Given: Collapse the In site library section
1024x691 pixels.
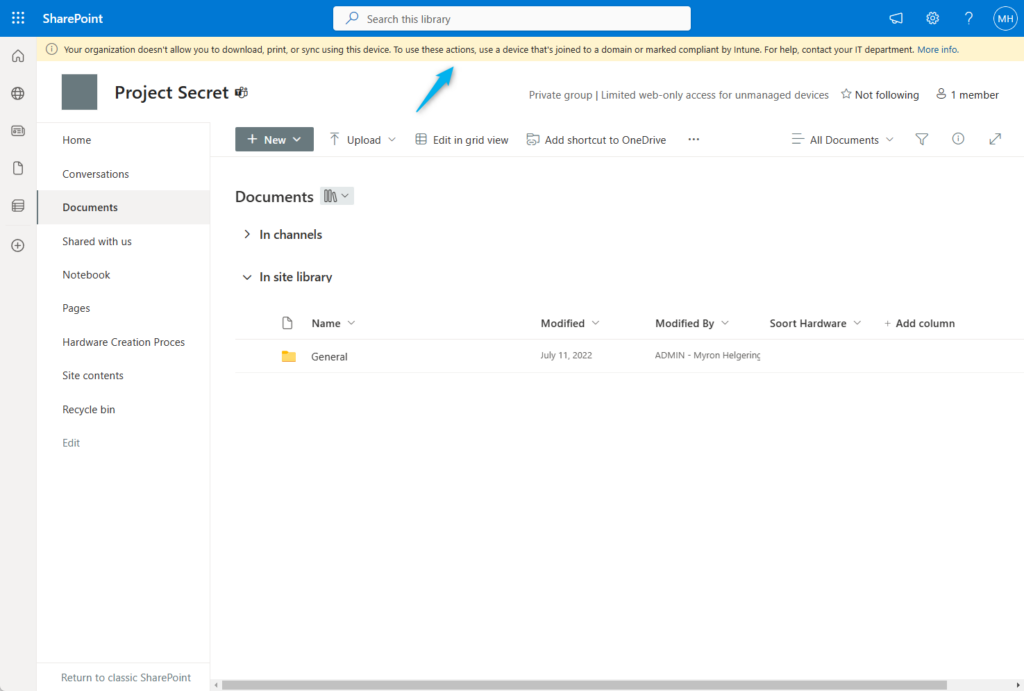Looking at the screenshot, I should coord(247,277).
